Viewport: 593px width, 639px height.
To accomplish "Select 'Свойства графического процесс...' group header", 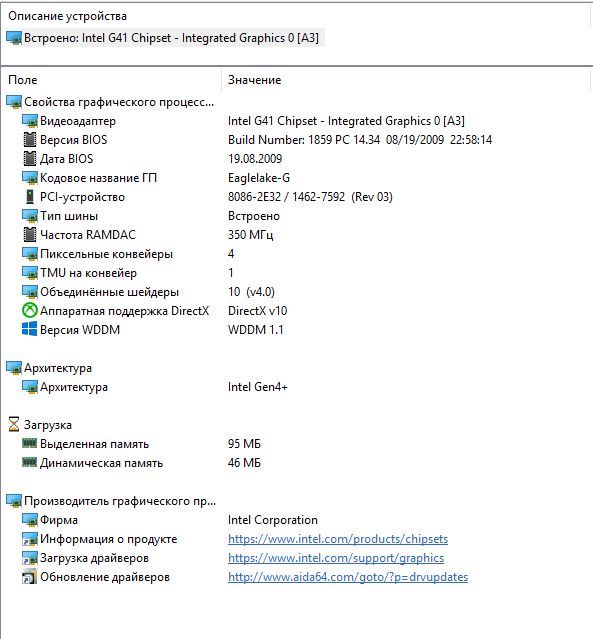I will 119,102.
